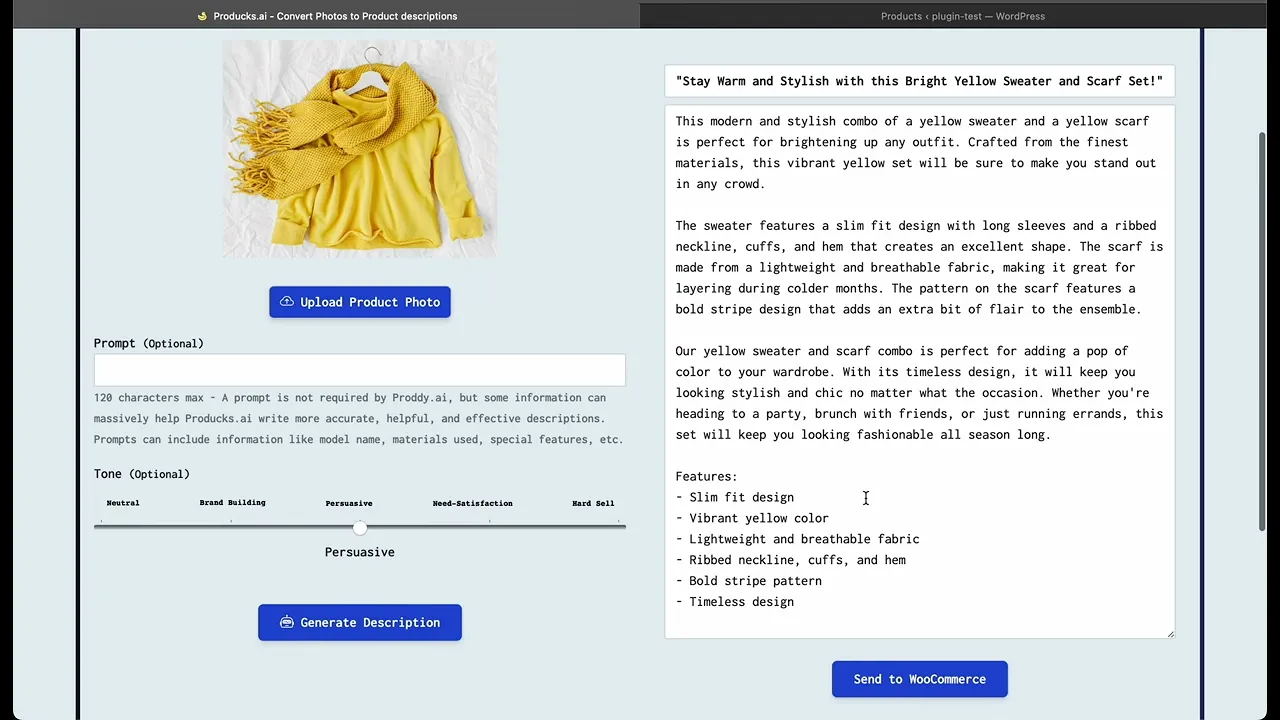Click the selected tone value 'Persuasive' below slider
The height and width of the screenshot is (720, 1280).
(x=360, y=552)
